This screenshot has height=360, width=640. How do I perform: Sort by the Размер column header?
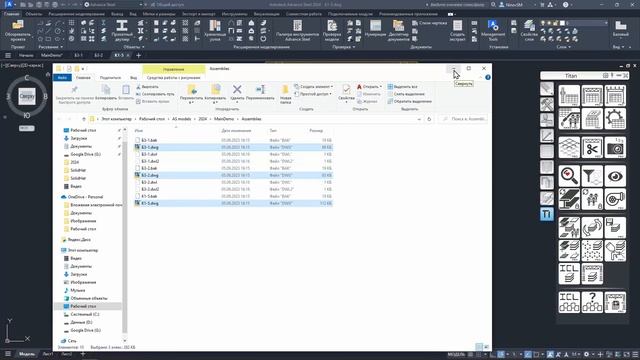tap(316, 131)
